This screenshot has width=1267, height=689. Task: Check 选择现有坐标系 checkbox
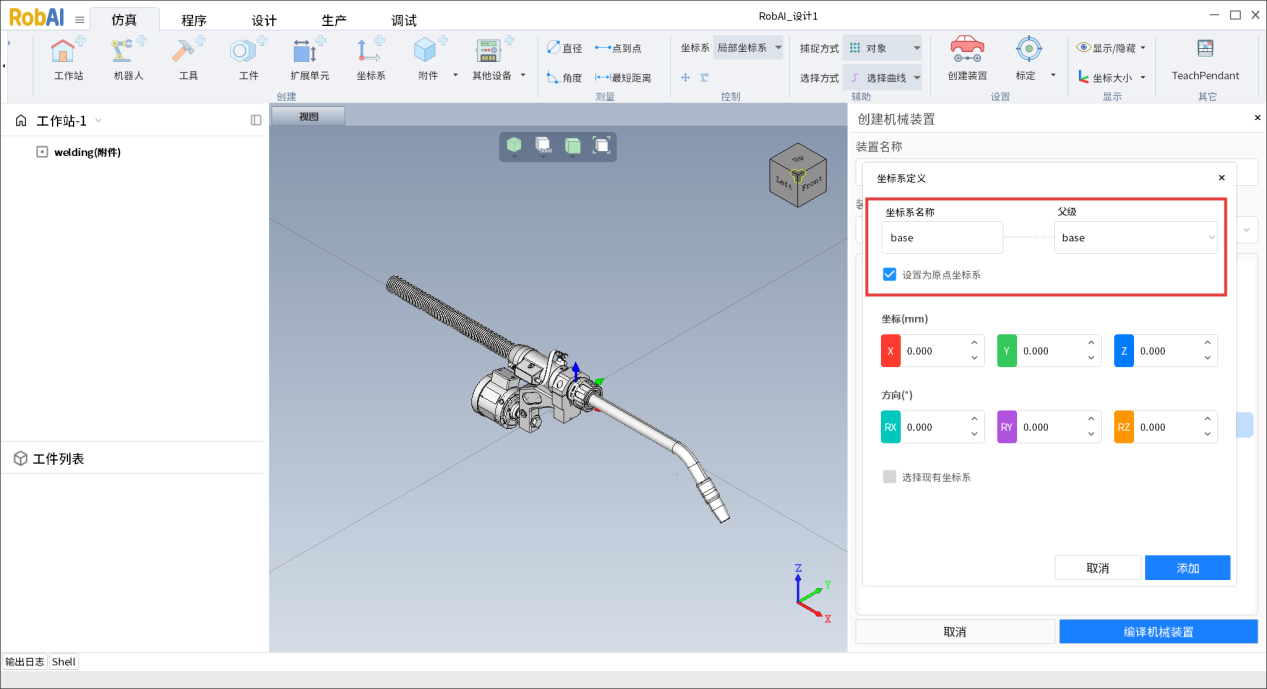pyautogui.click(x=890, y=477)
